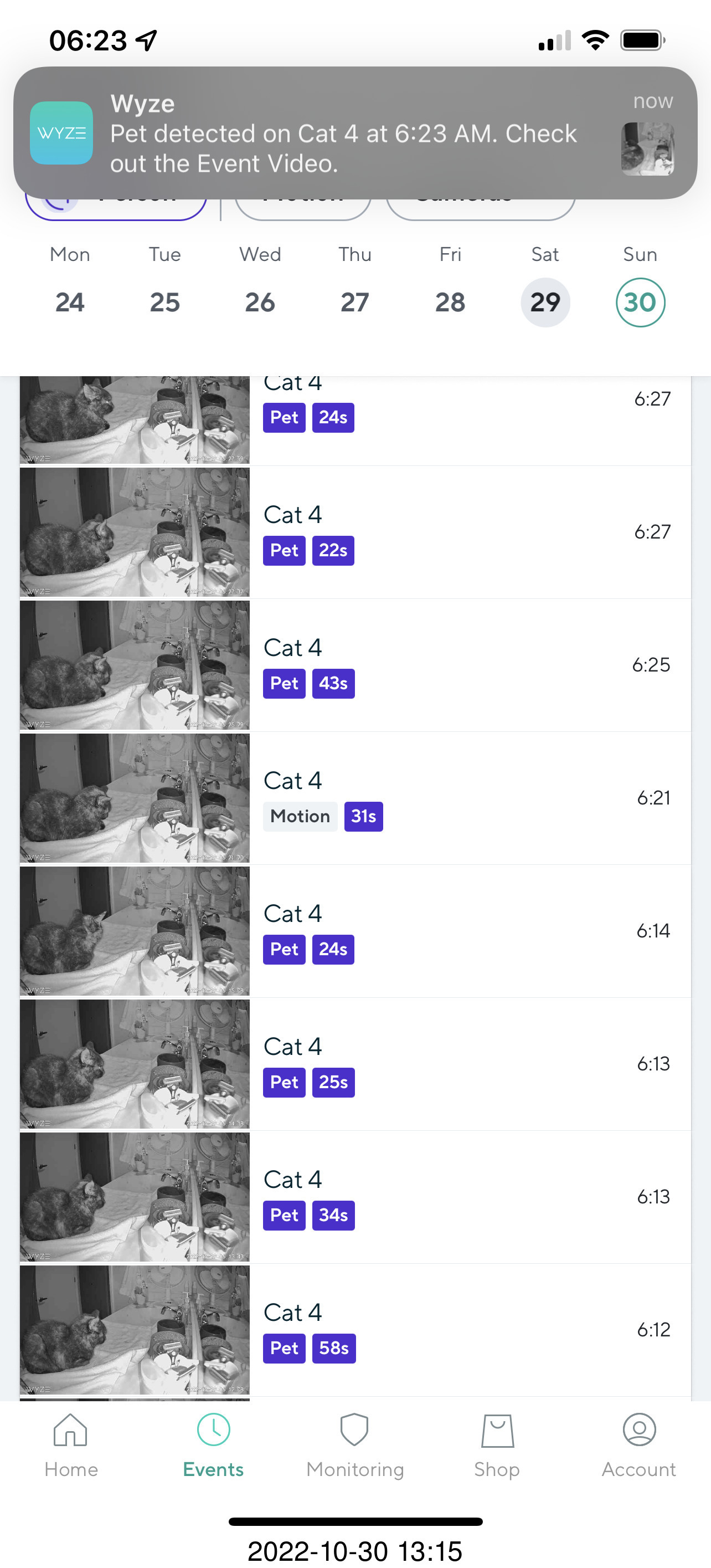Tap the Events clock icon
The width and height of the screenshot is (711, 1568).
(213, 1430)
